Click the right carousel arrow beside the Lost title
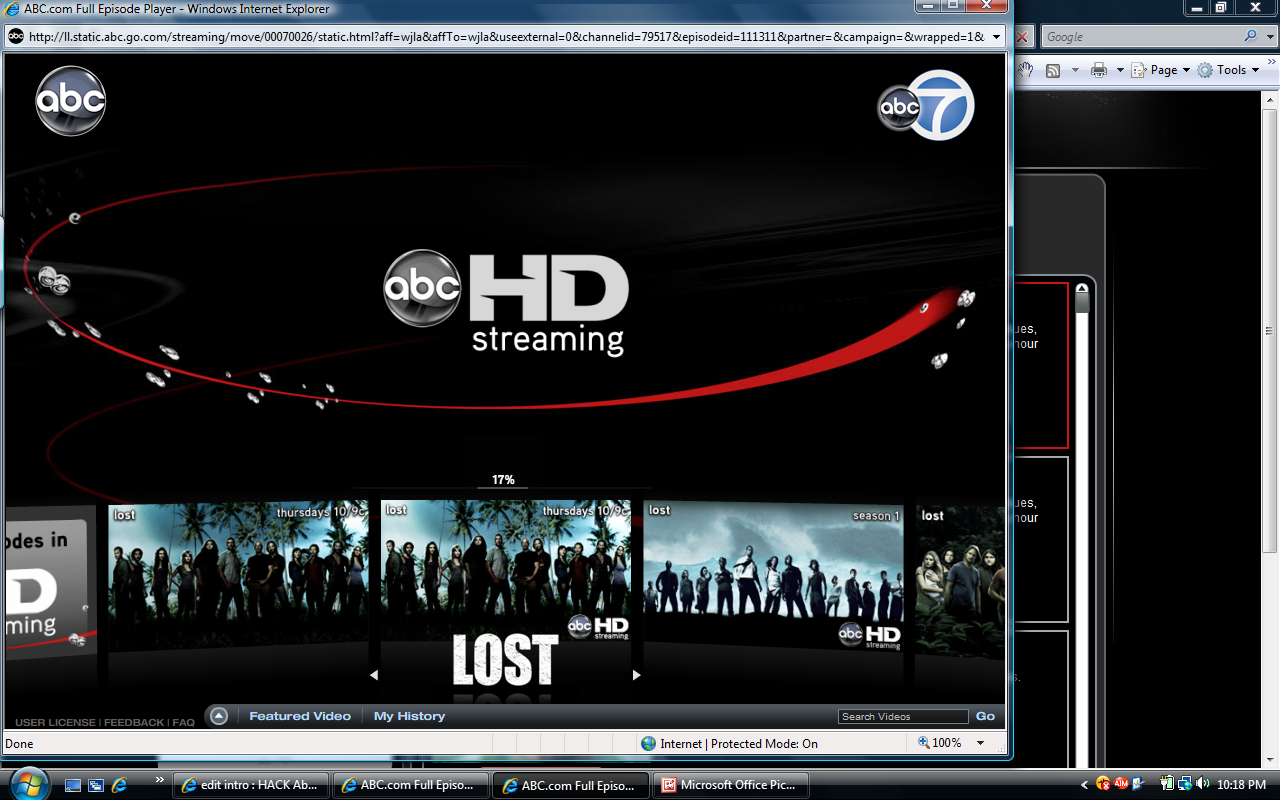Viewport: 1280px width, 800px height. point(636,675)
